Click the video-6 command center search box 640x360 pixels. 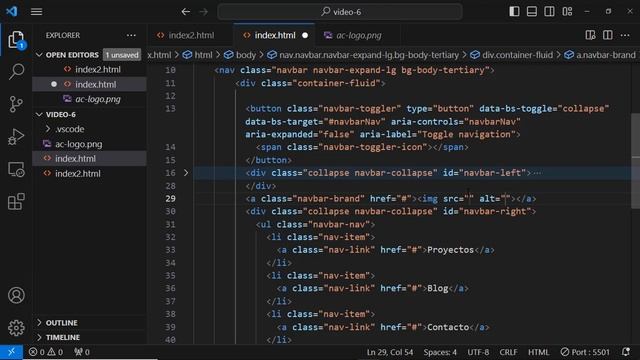pyautogui.click(x=340, y=12)
